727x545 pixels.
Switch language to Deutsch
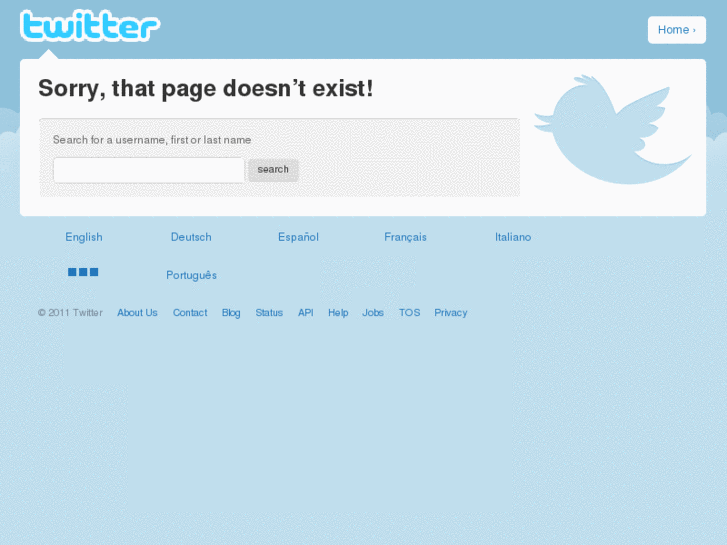191,237
